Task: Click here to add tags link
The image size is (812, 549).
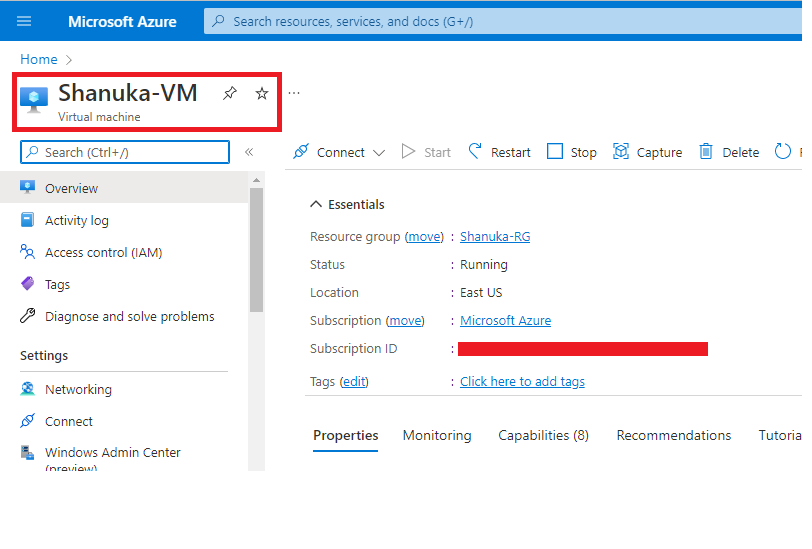Action: [x=522, y=382]
